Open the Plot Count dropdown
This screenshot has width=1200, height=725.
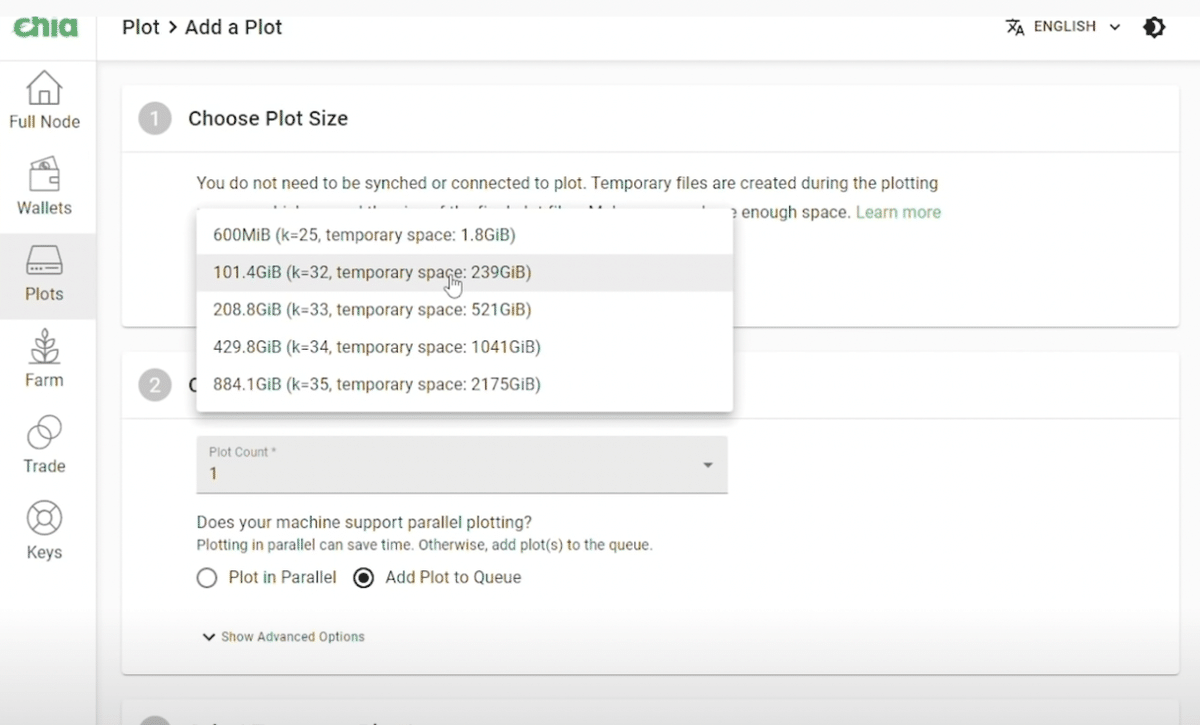461,465
